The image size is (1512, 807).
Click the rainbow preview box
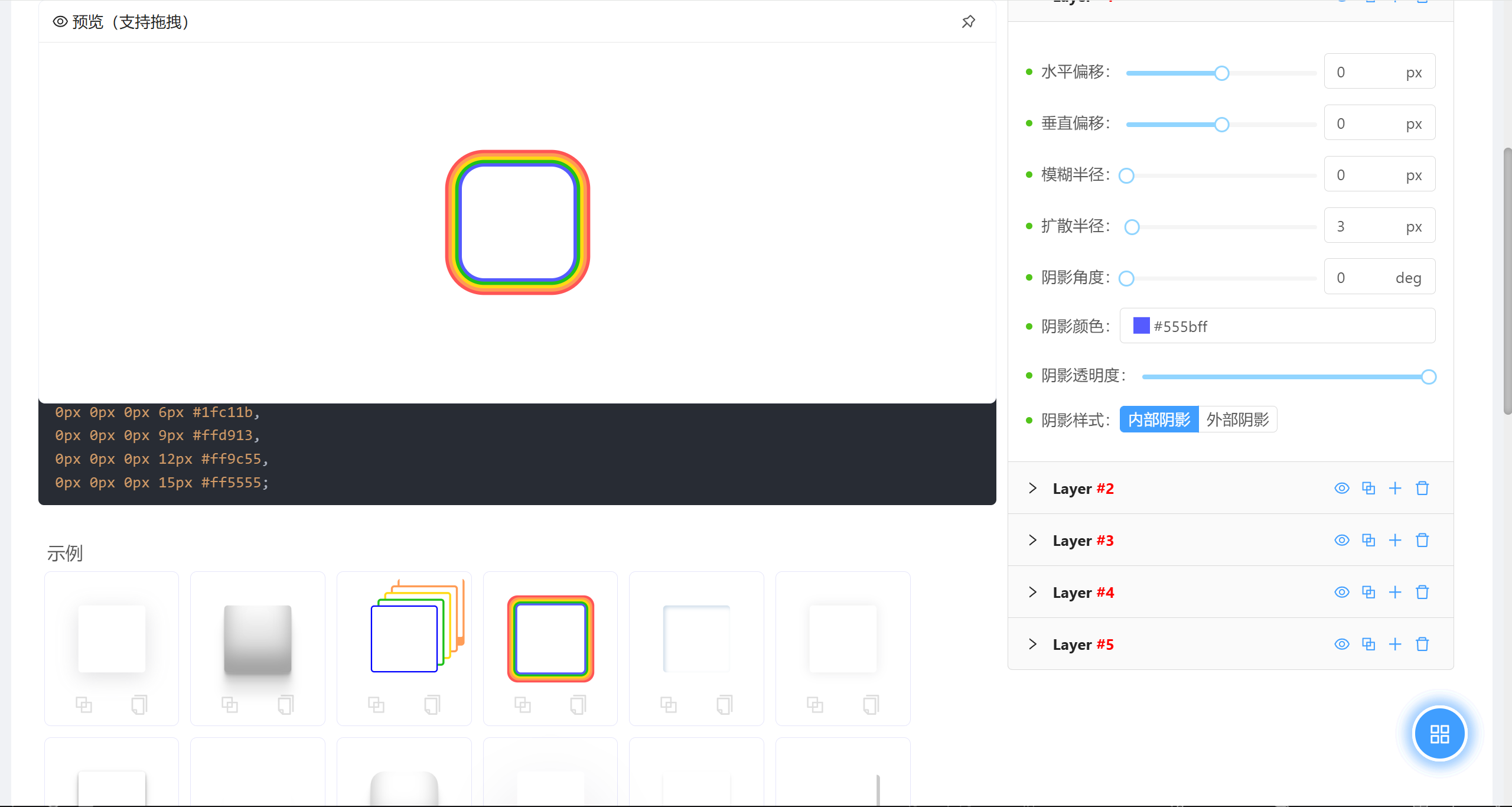pyautogui.click(x=518, y=222)
